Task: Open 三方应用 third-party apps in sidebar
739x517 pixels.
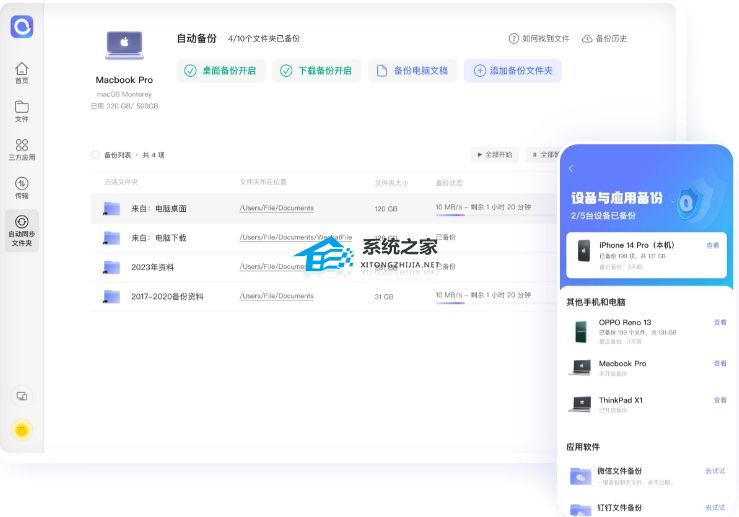Action: [x=22, y=149]
